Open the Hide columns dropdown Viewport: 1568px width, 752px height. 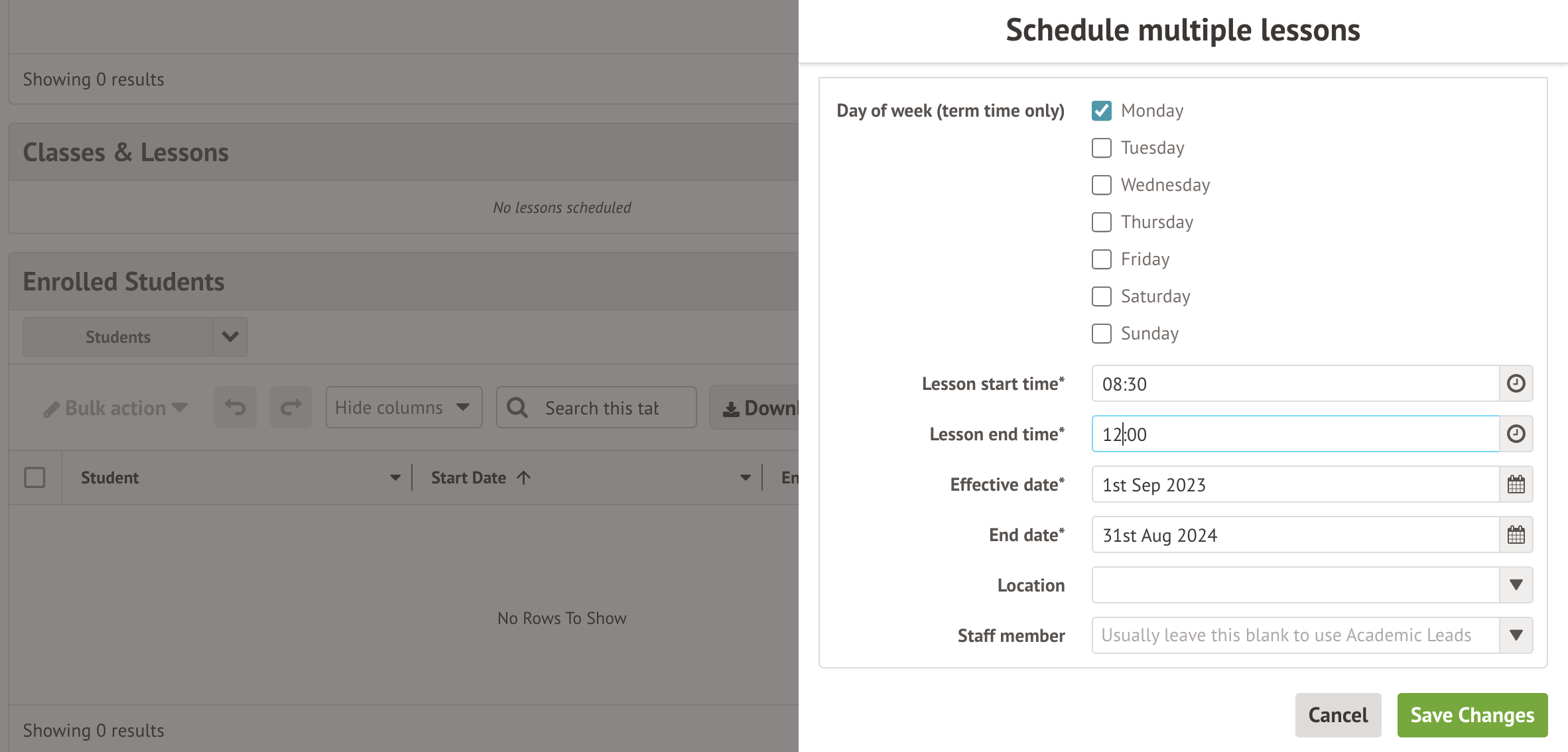click(x=403, y=407)
